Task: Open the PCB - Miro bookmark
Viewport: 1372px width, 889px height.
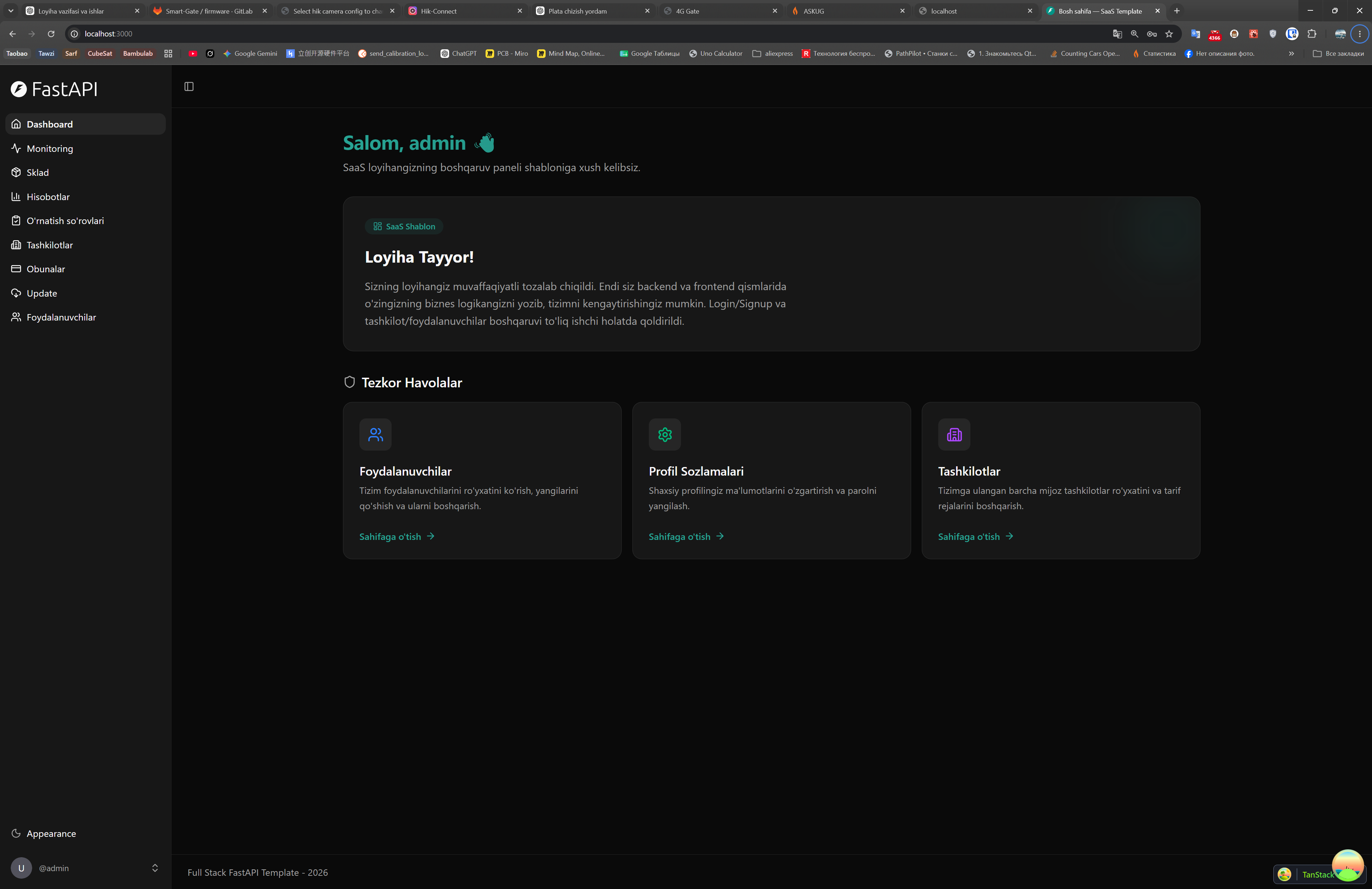Action: point(507,54)
